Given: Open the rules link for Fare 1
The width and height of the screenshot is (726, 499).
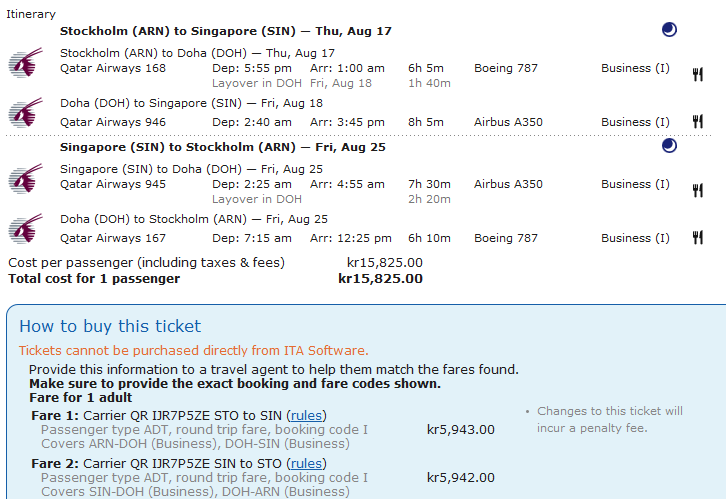Looking at the screenshot, I should coord(306,415).
